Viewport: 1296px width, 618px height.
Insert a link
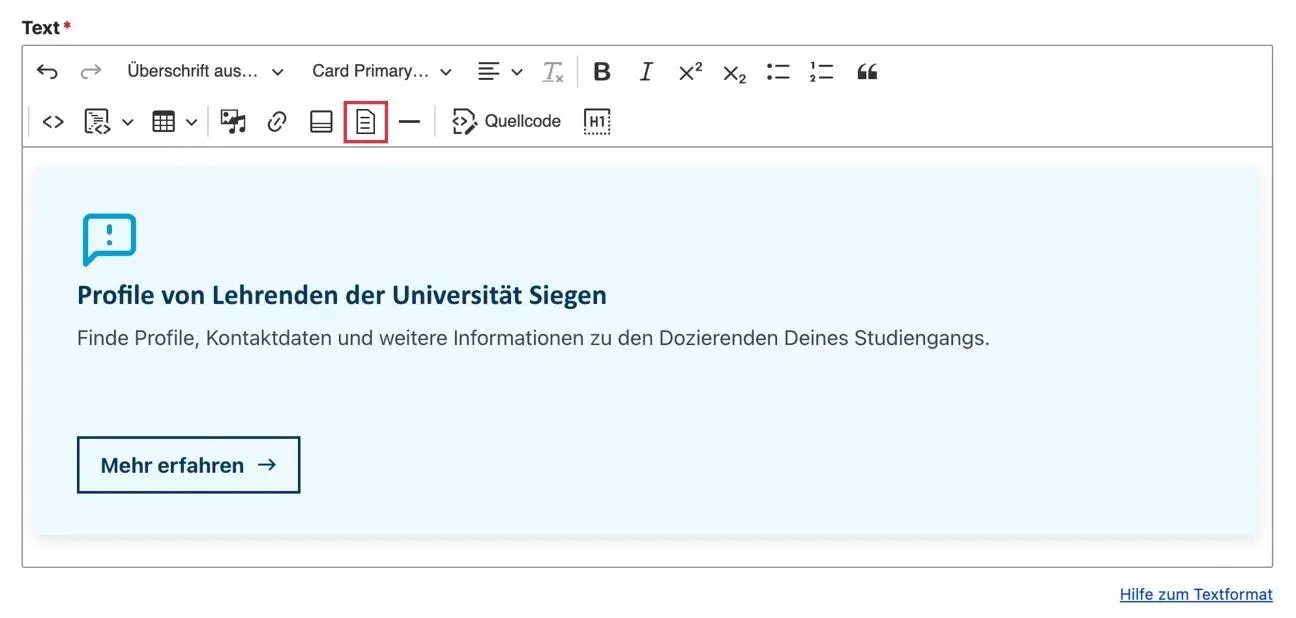coord(276,121)
